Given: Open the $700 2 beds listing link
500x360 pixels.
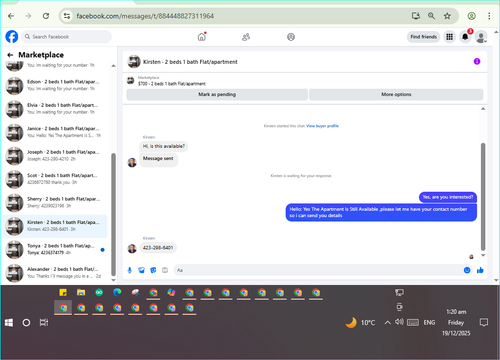Looking at the screenshot, I should (172, 84).
